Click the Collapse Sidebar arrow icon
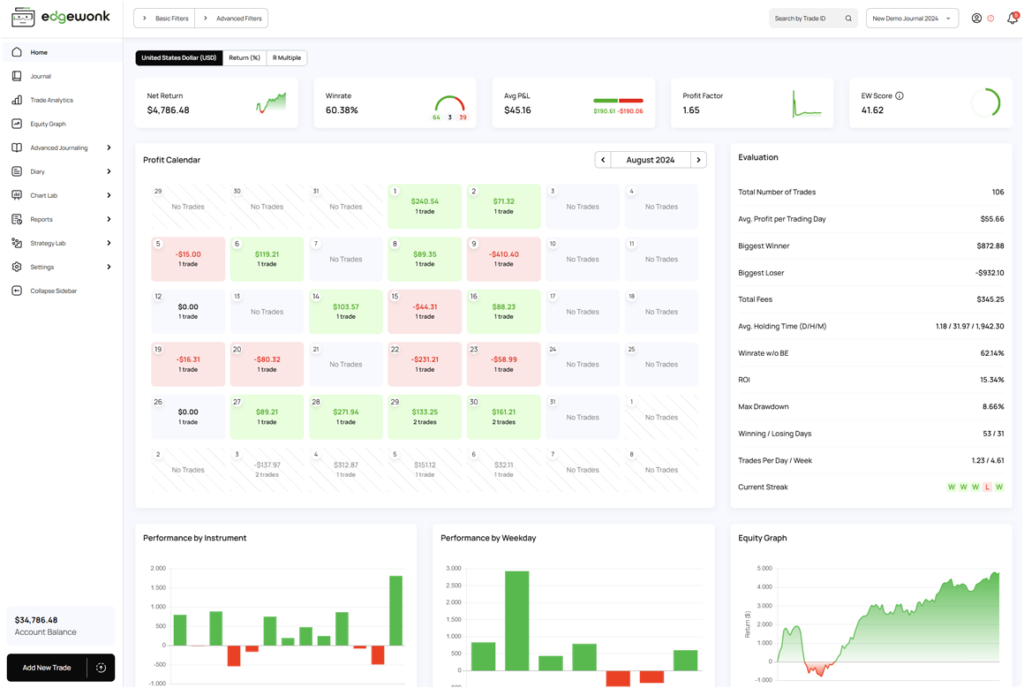Screen dimensions: 1024x688 pyautogui.click(x=17, y=291)
